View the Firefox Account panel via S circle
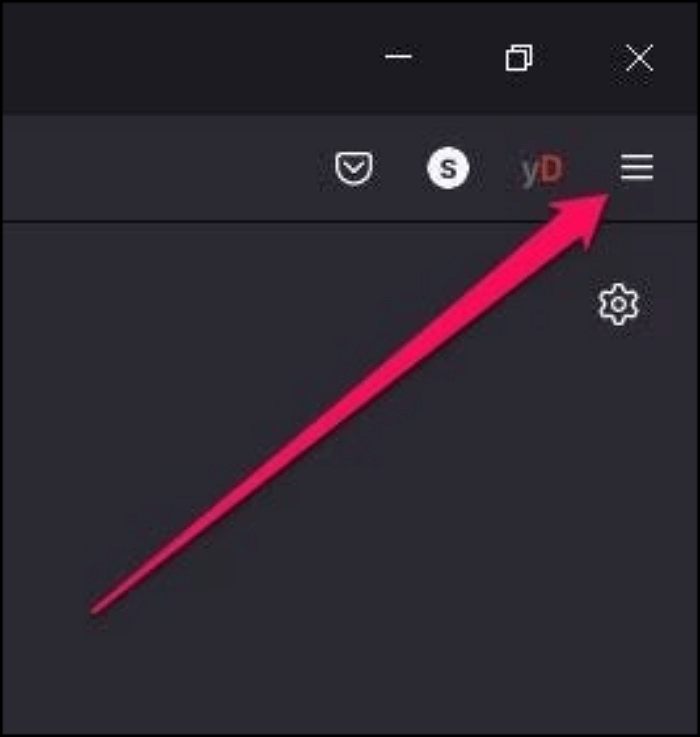Screen dimensions: 700x737 click(448, 168)
